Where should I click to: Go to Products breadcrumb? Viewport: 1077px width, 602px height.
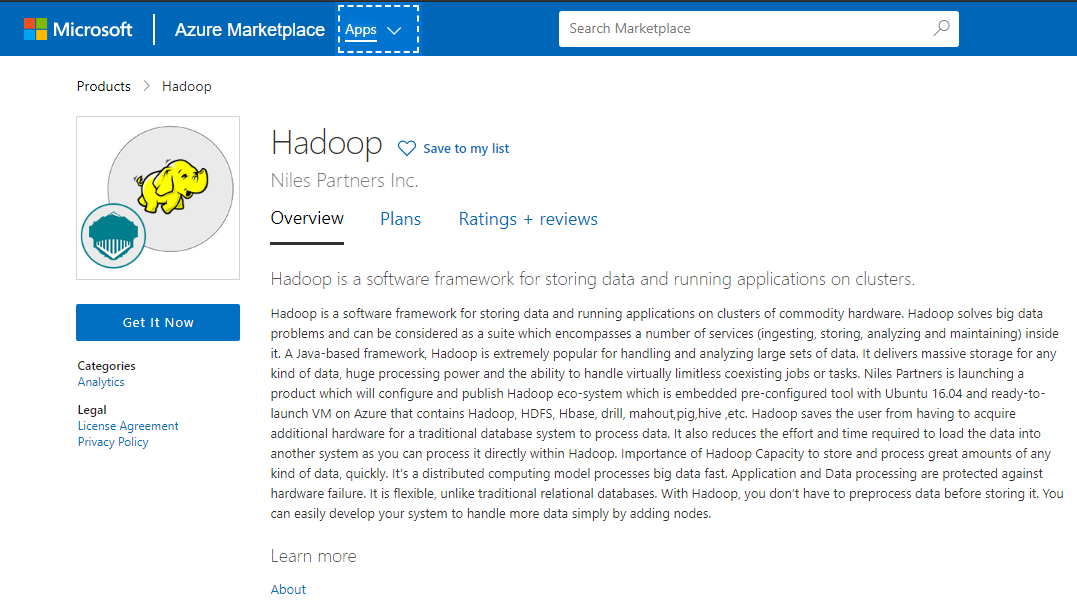[104, 86]
